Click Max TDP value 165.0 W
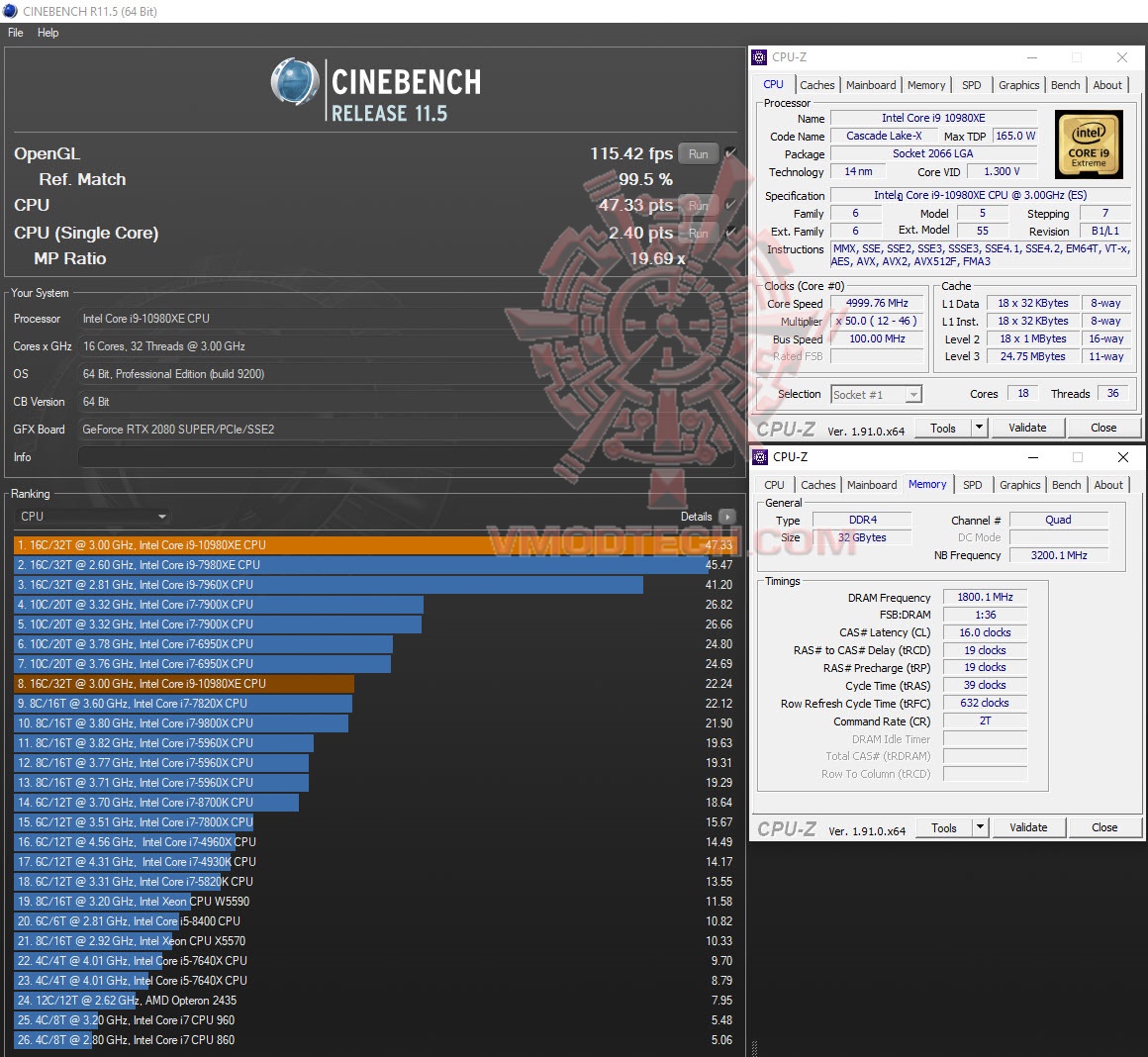 coord(1014,136)
